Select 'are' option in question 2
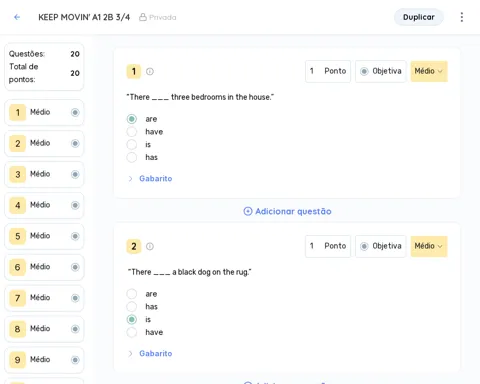Screen dimensions: 480x384 pyautogui.click(x=132, y=294)
